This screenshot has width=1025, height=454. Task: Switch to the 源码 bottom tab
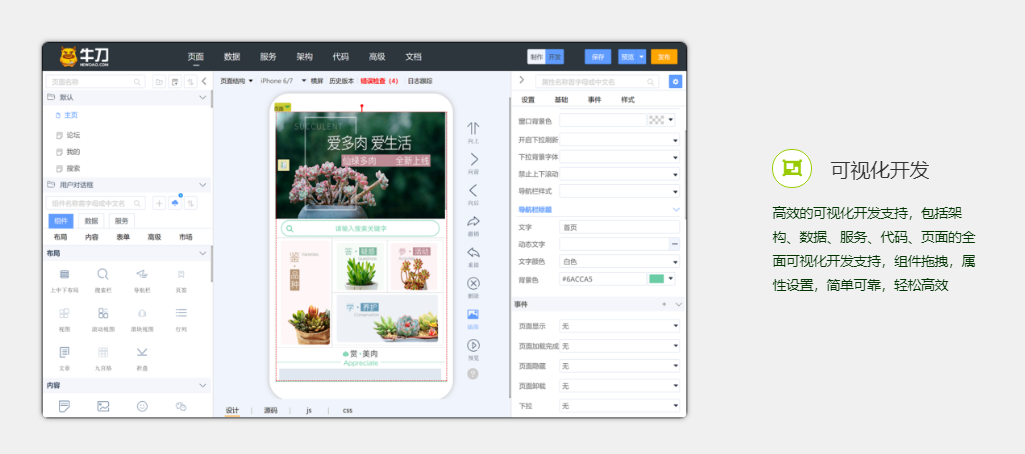point(271,410)
